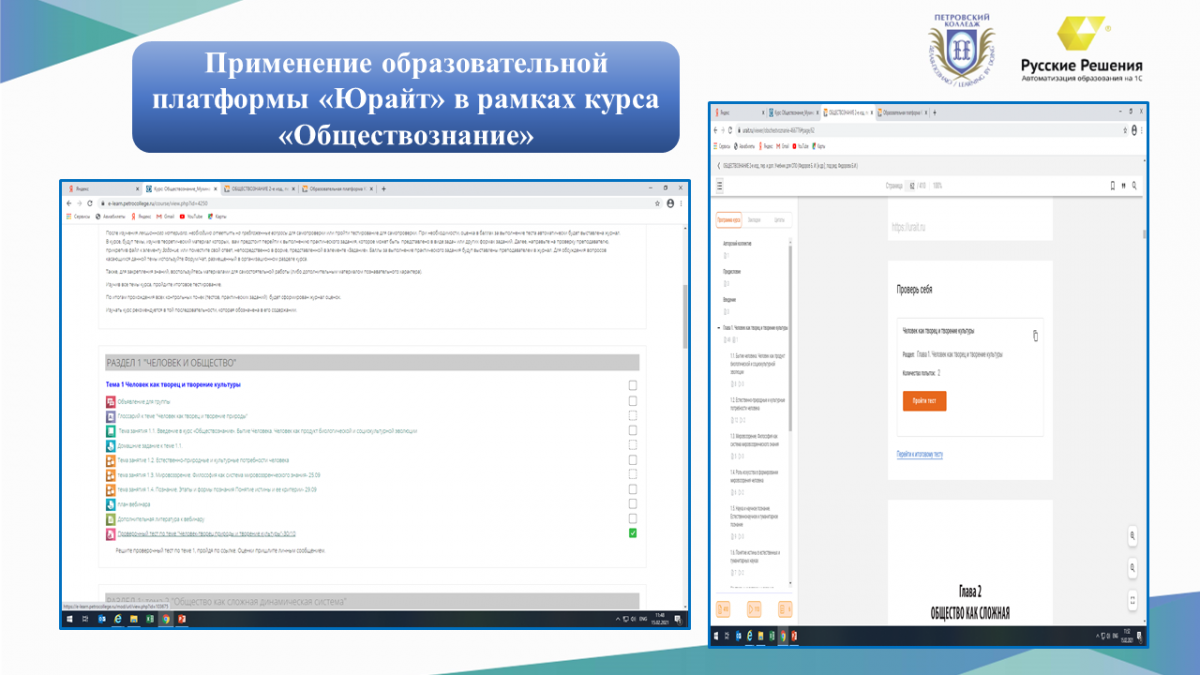
Task: Click quiz icon beside Проверочный тест по теме
Action: pos(111,534)
